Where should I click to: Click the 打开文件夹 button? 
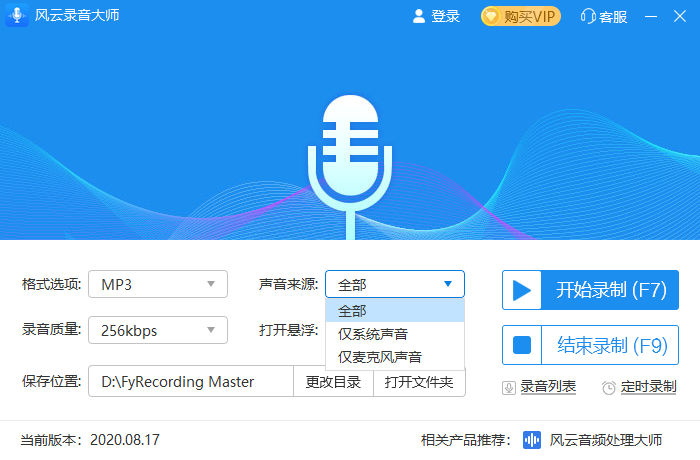[419, 382]
